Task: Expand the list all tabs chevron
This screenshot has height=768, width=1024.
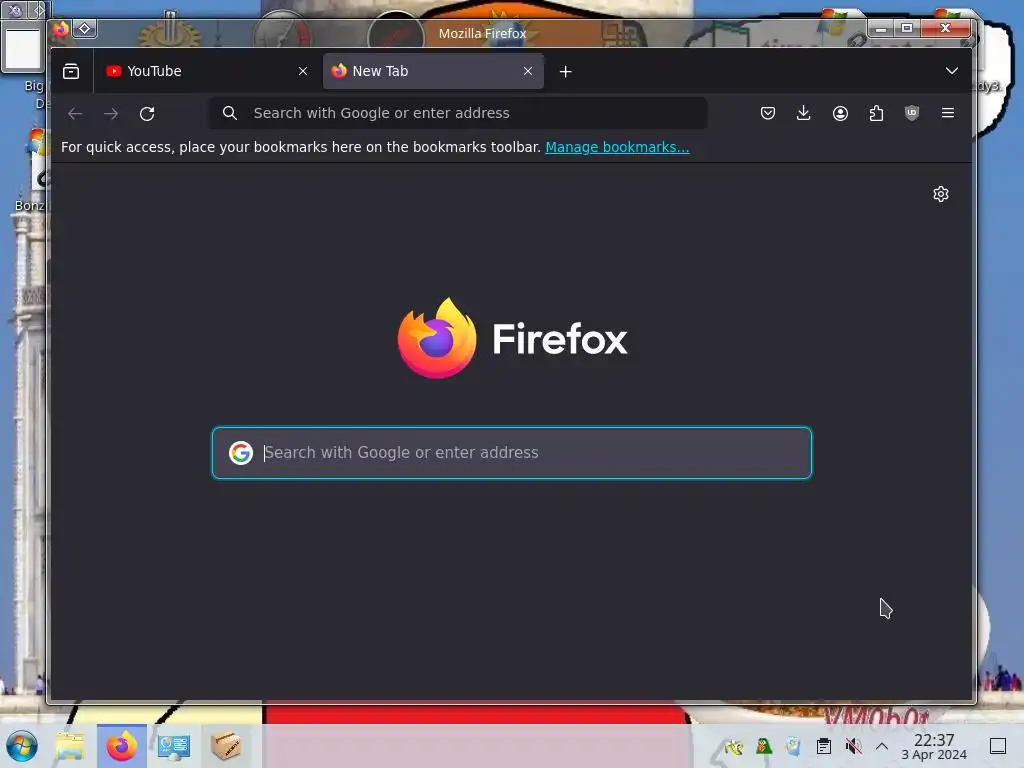Action: 952,71
